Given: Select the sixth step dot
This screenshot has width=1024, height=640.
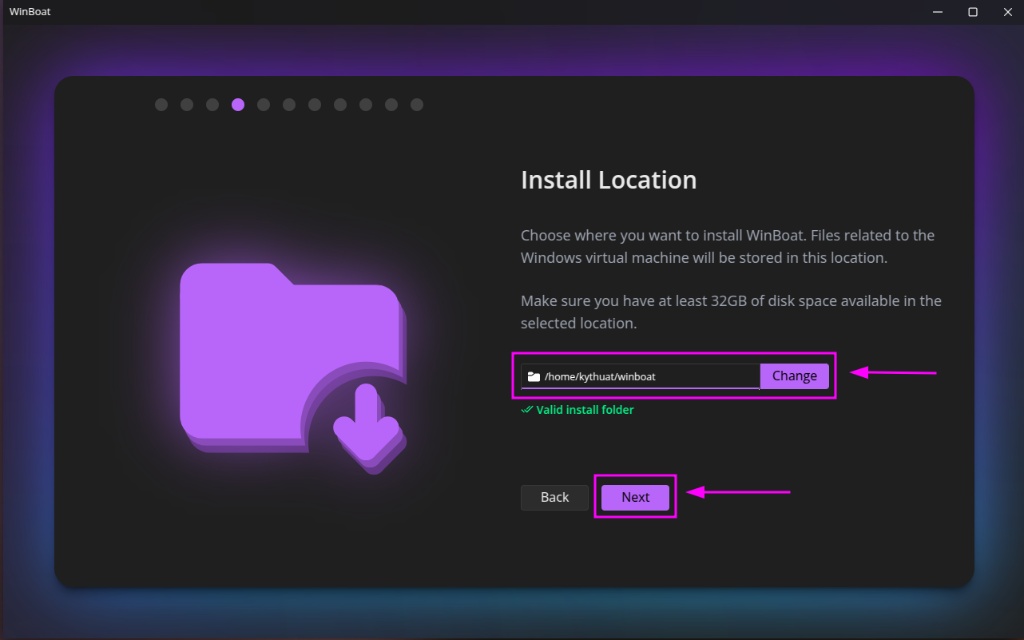Looking at the screenshot, I should coord(289,104).
